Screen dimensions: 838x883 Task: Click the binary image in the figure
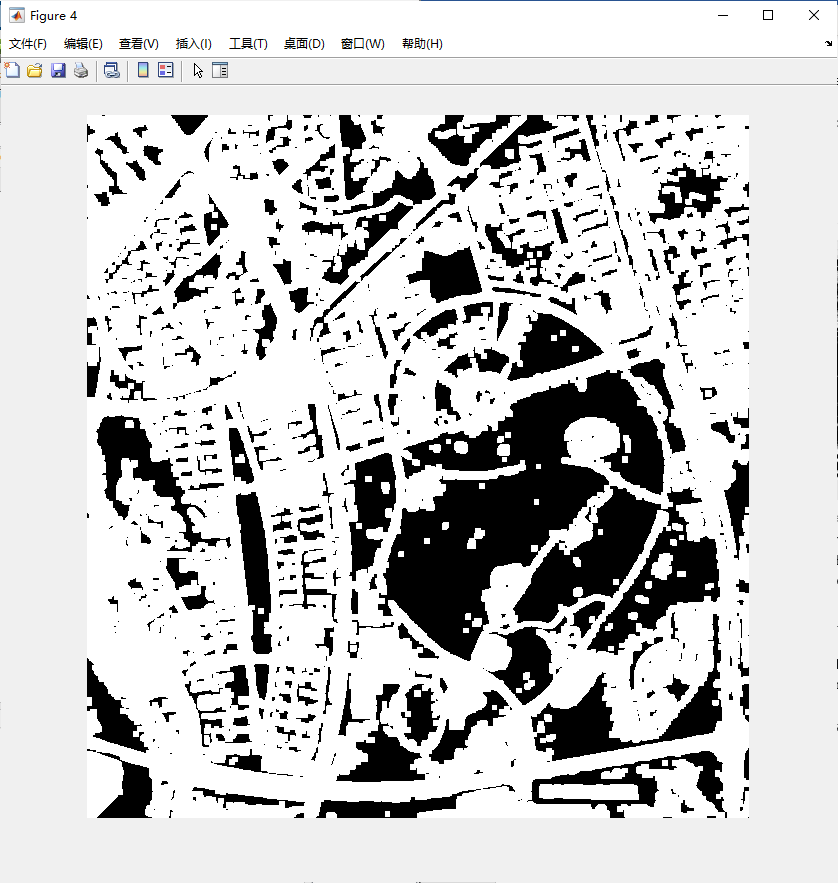pyautogui.click(x=417, y=466)
